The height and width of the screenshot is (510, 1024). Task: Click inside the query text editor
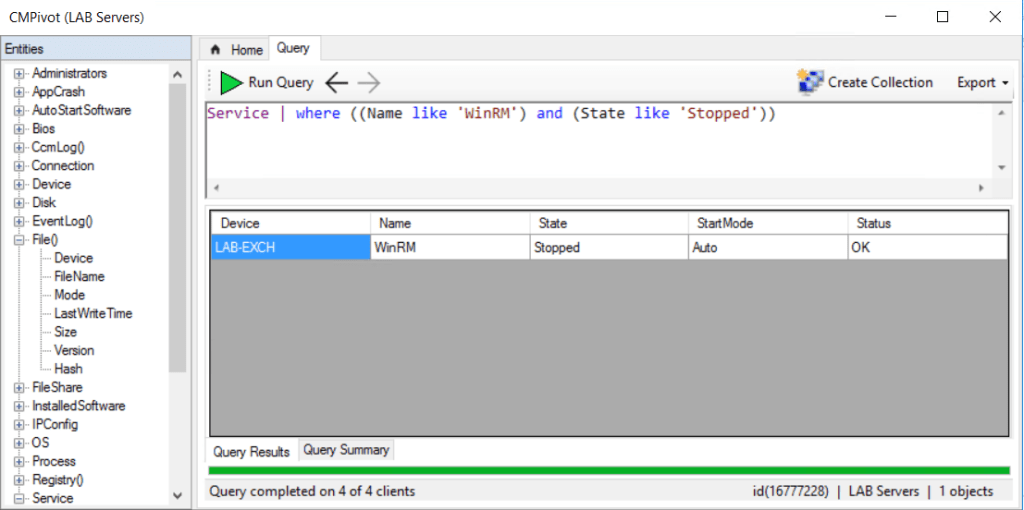(600, 145)
